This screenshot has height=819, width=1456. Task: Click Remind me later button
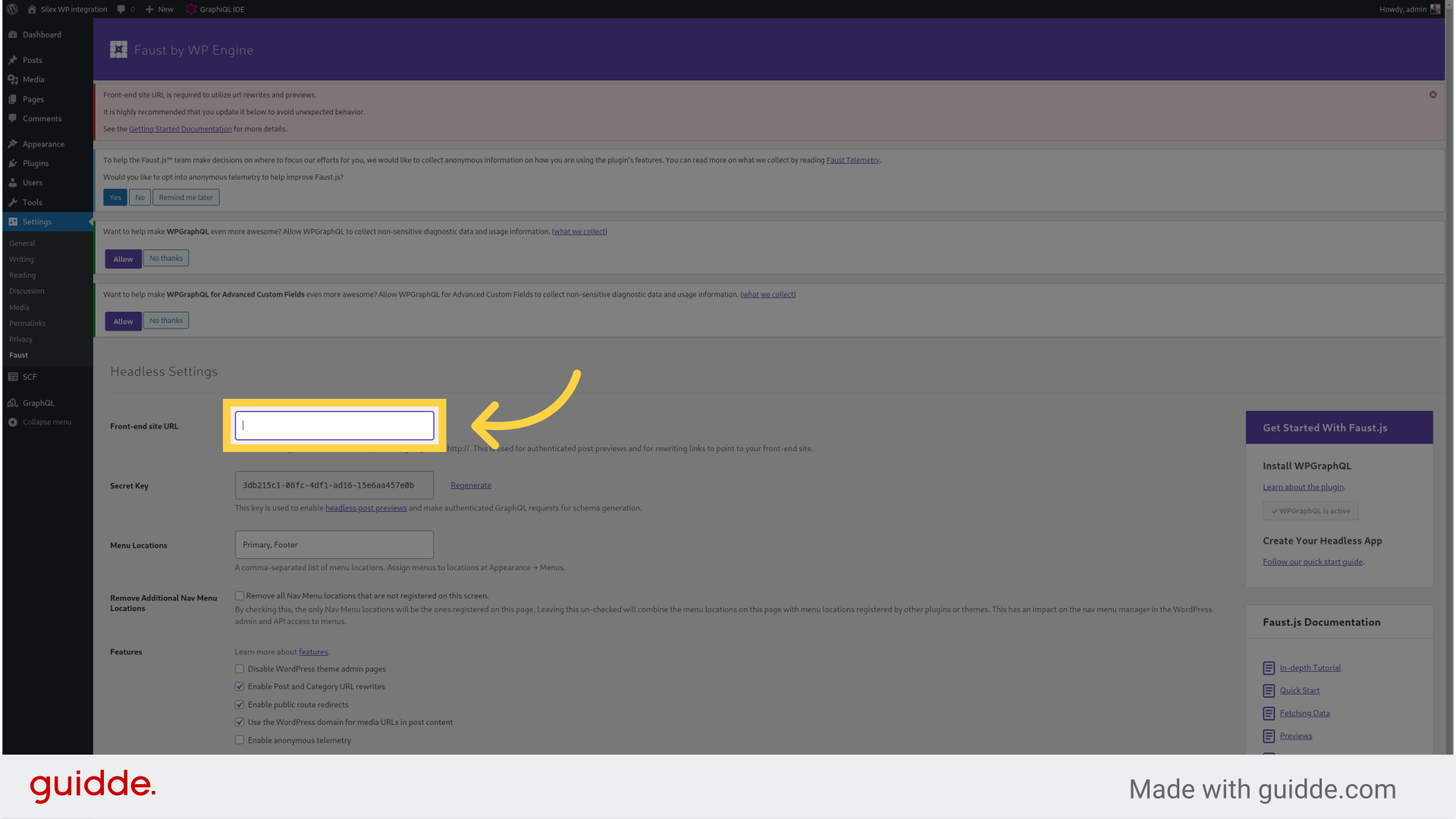186,198
